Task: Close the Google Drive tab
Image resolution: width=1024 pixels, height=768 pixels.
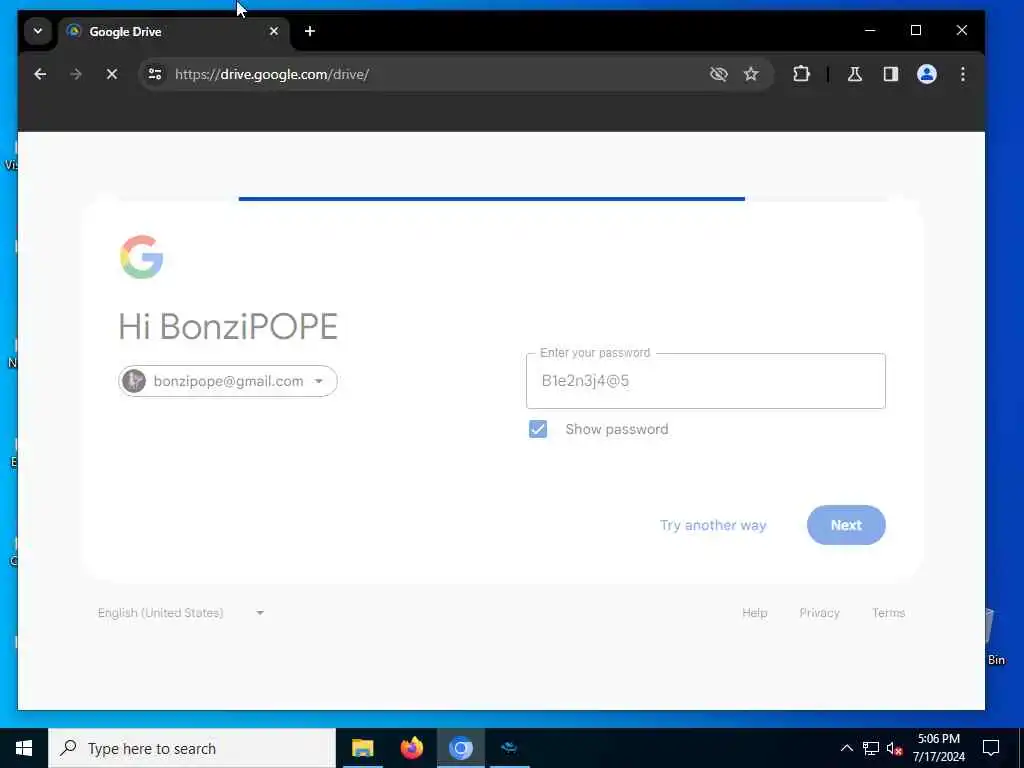Action: [x=274, y=31]
